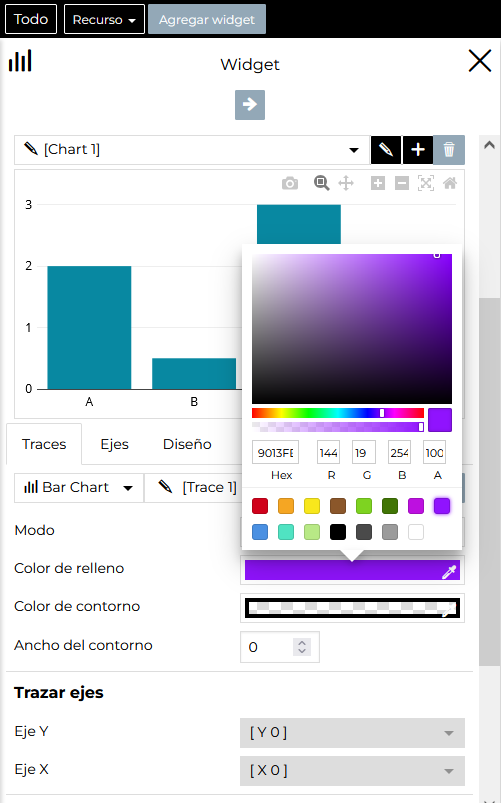The width and height of the screenshot is (501, 803).
Task: Click the current color preview square
Action: 440,420
